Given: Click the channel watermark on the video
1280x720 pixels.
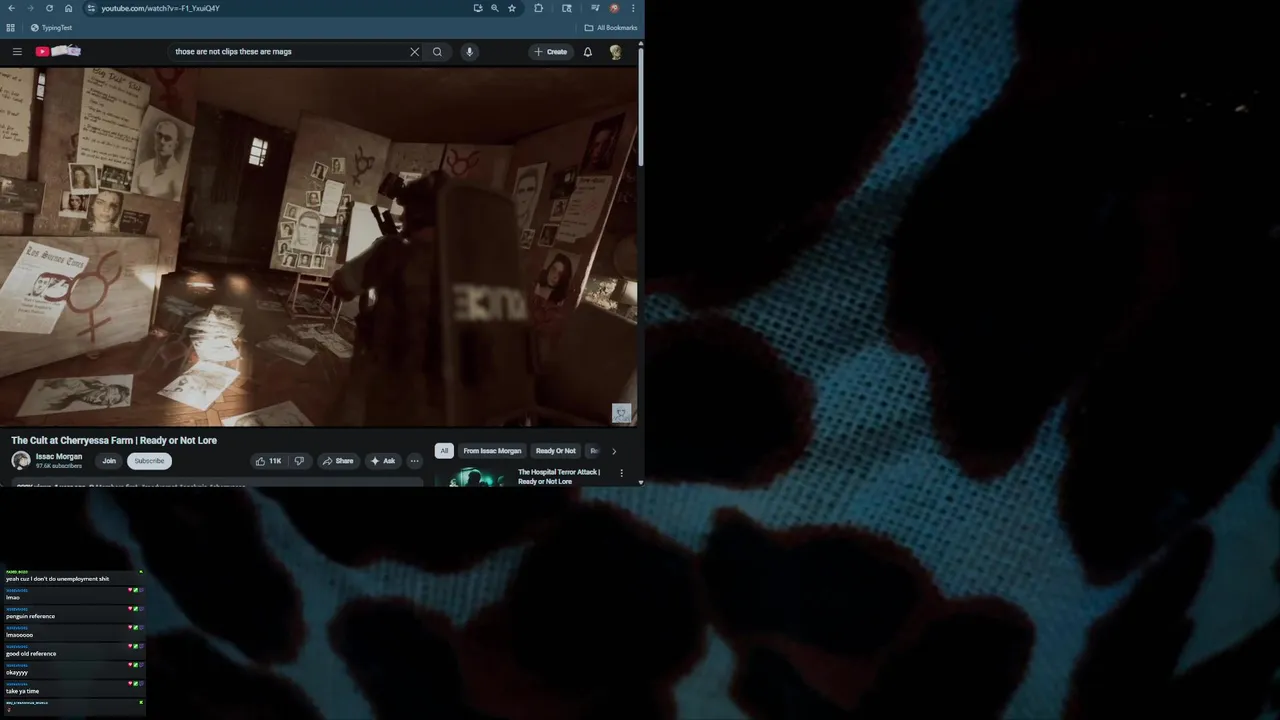Looking at the screenshot, I should pos(621,413).
